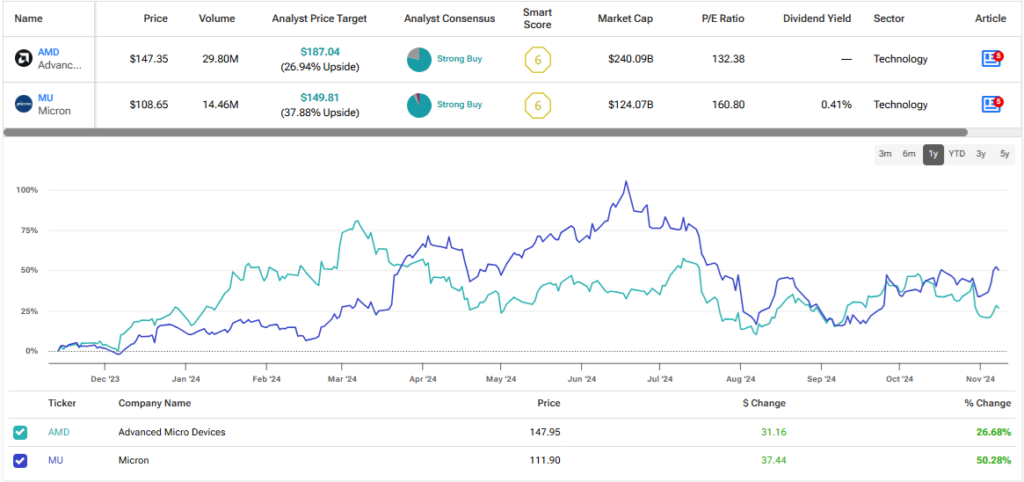Uncheck the AMD checkbox in chart legend

[x=21, y=432]
